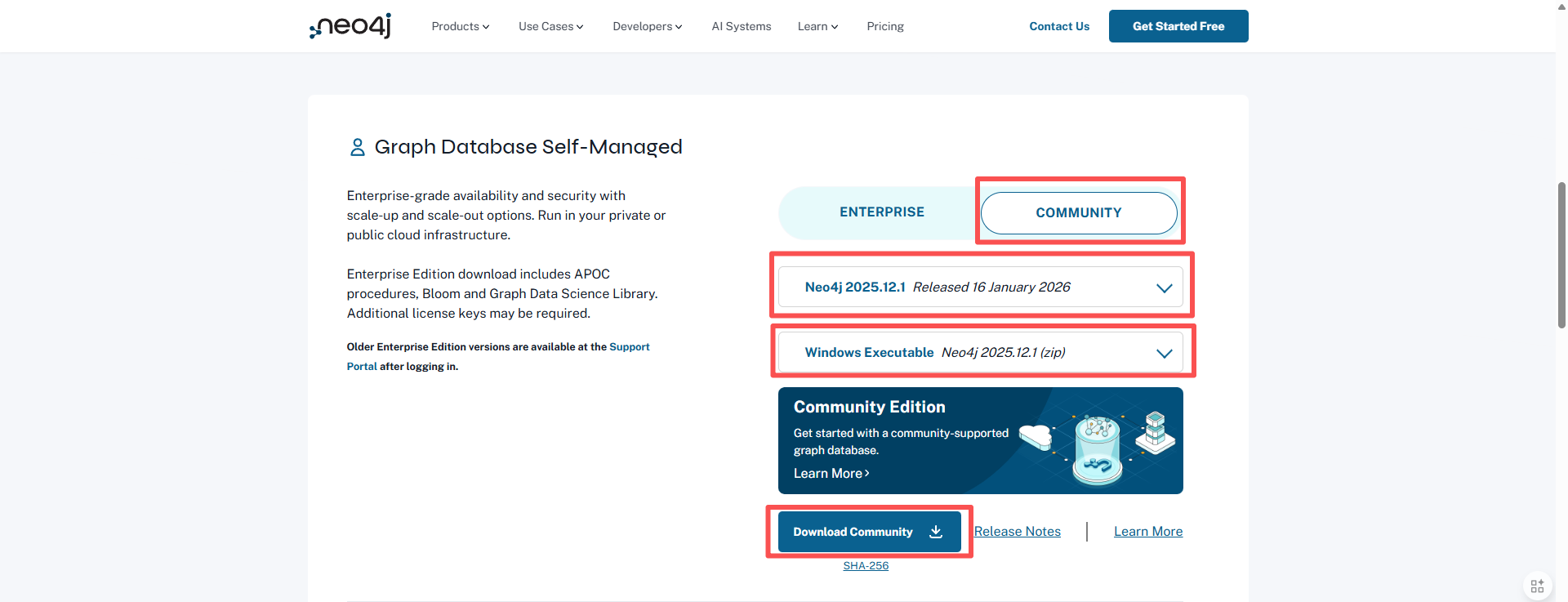The width and height of the screenshot is (1568, 602).
Task: Expand the Products menu
Action: tap(460, 26)
